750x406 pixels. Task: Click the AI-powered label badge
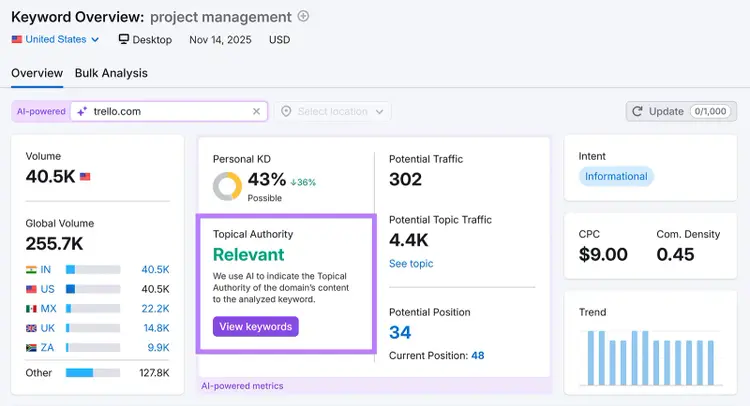(41, 111)
